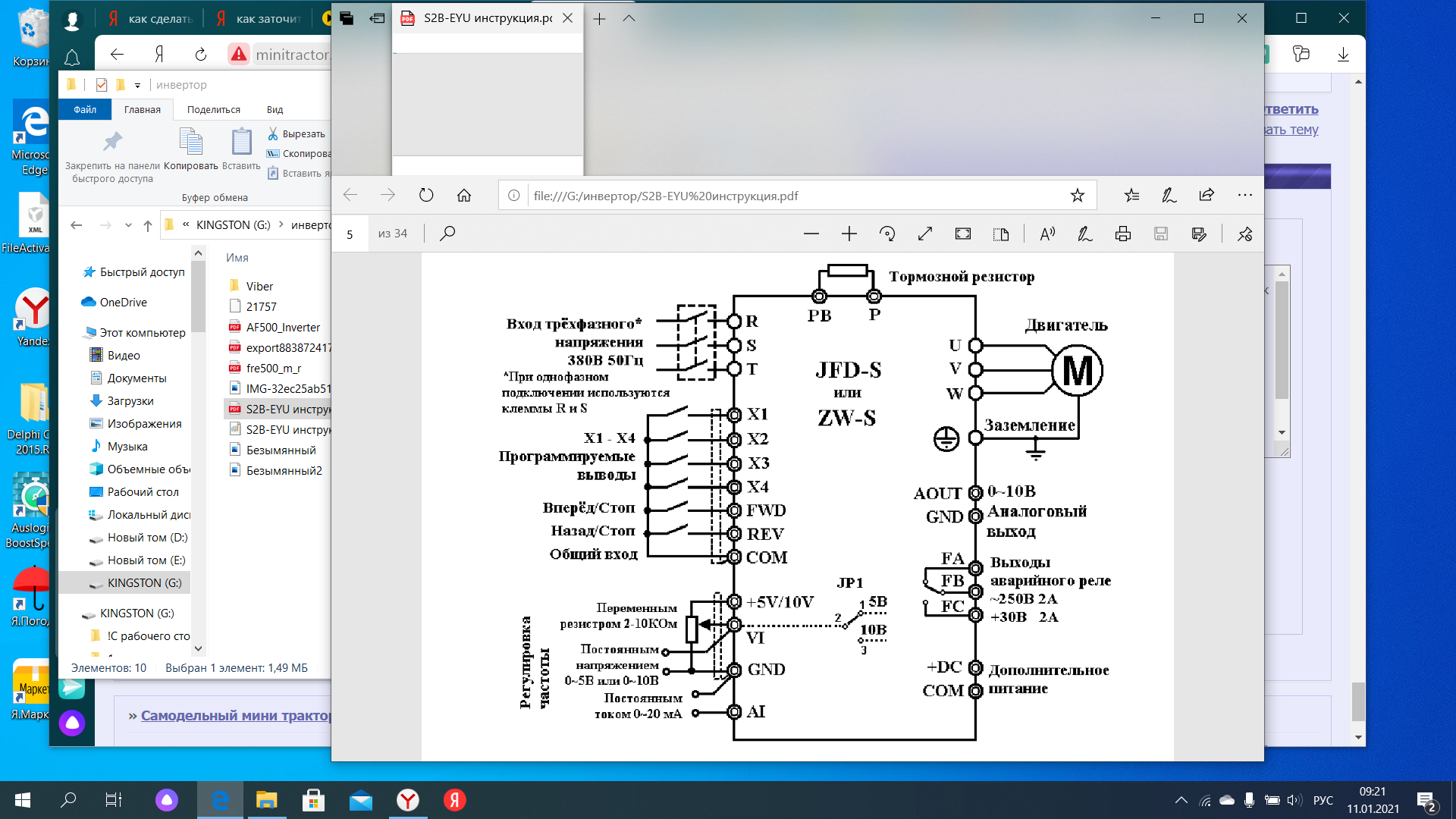Screen dimensions: 1456x819
Task: Refresh the Edge page
Action: [426, 195]
